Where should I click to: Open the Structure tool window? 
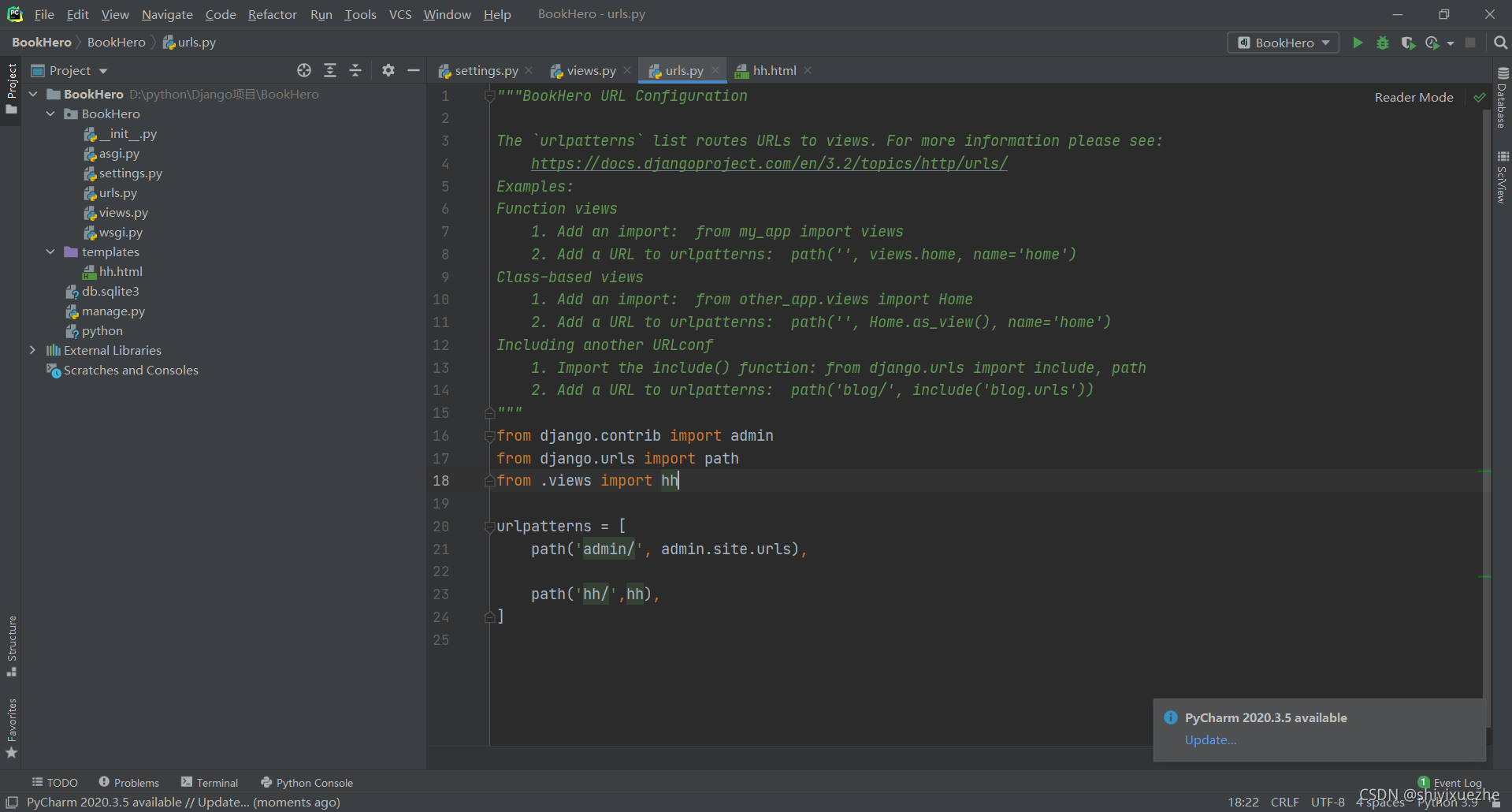12,646
